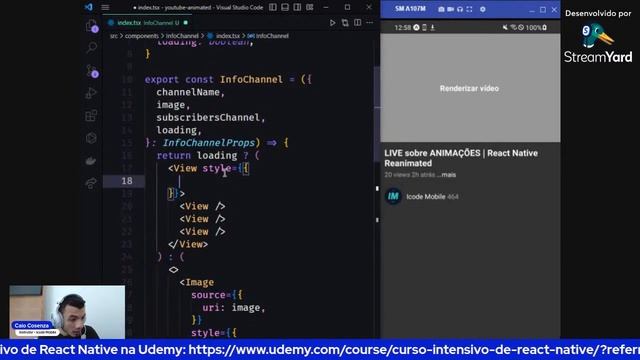This screenshot has width=640, height=360.
Task: Tap the phone mute status icon
Action: (x=505, y=27)
